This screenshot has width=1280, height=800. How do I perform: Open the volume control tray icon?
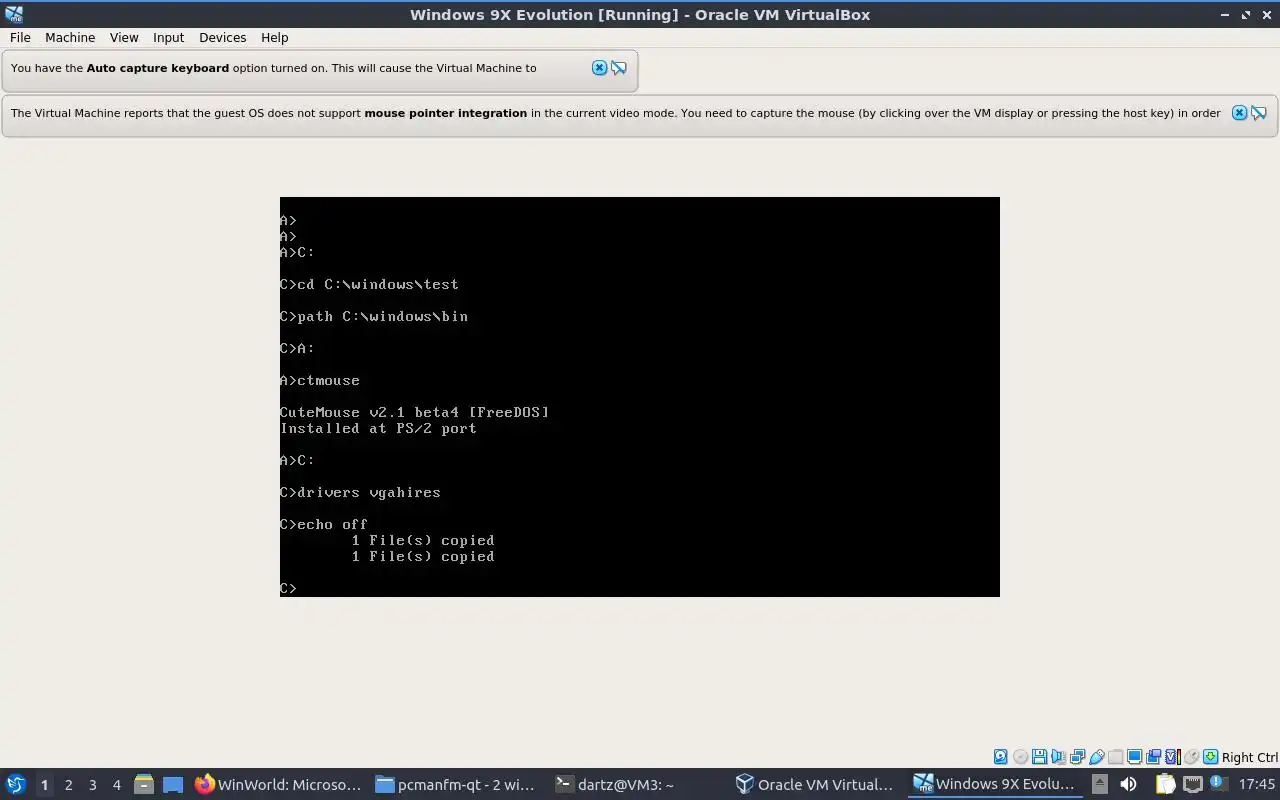1128,784
